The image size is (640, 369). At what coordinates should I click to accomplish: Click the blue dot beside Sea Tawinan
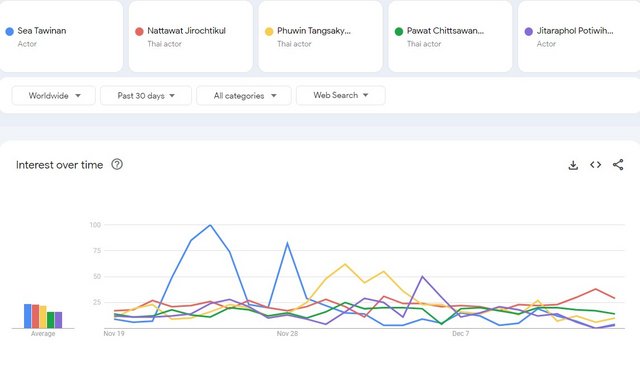point(9,31)
